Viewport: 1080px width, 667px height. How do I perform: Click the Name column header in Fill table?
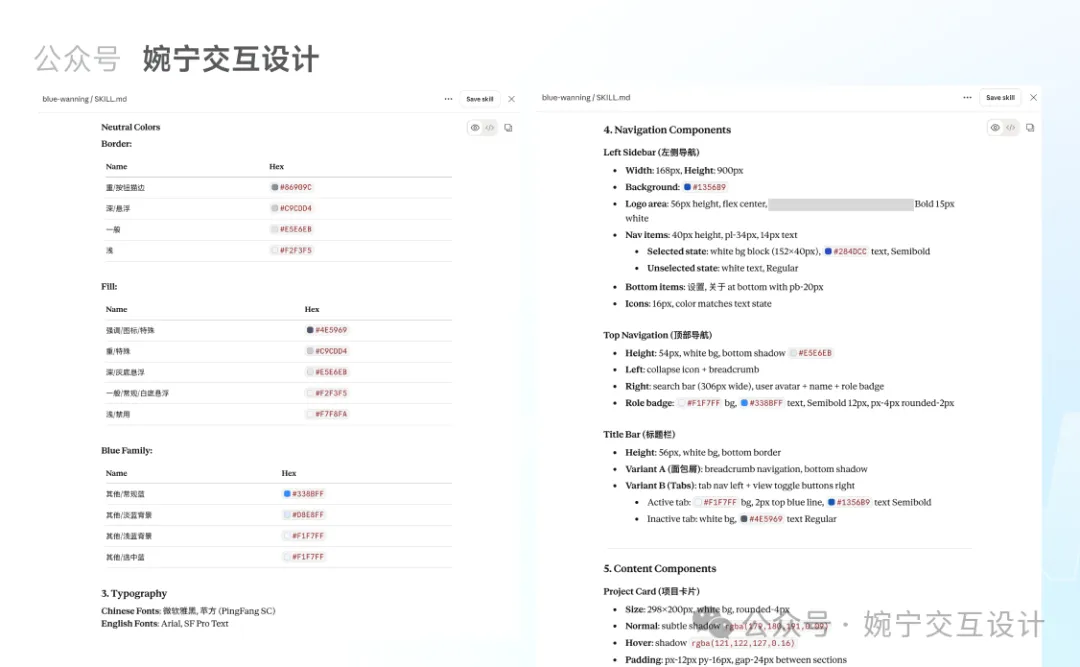[116, 309]
